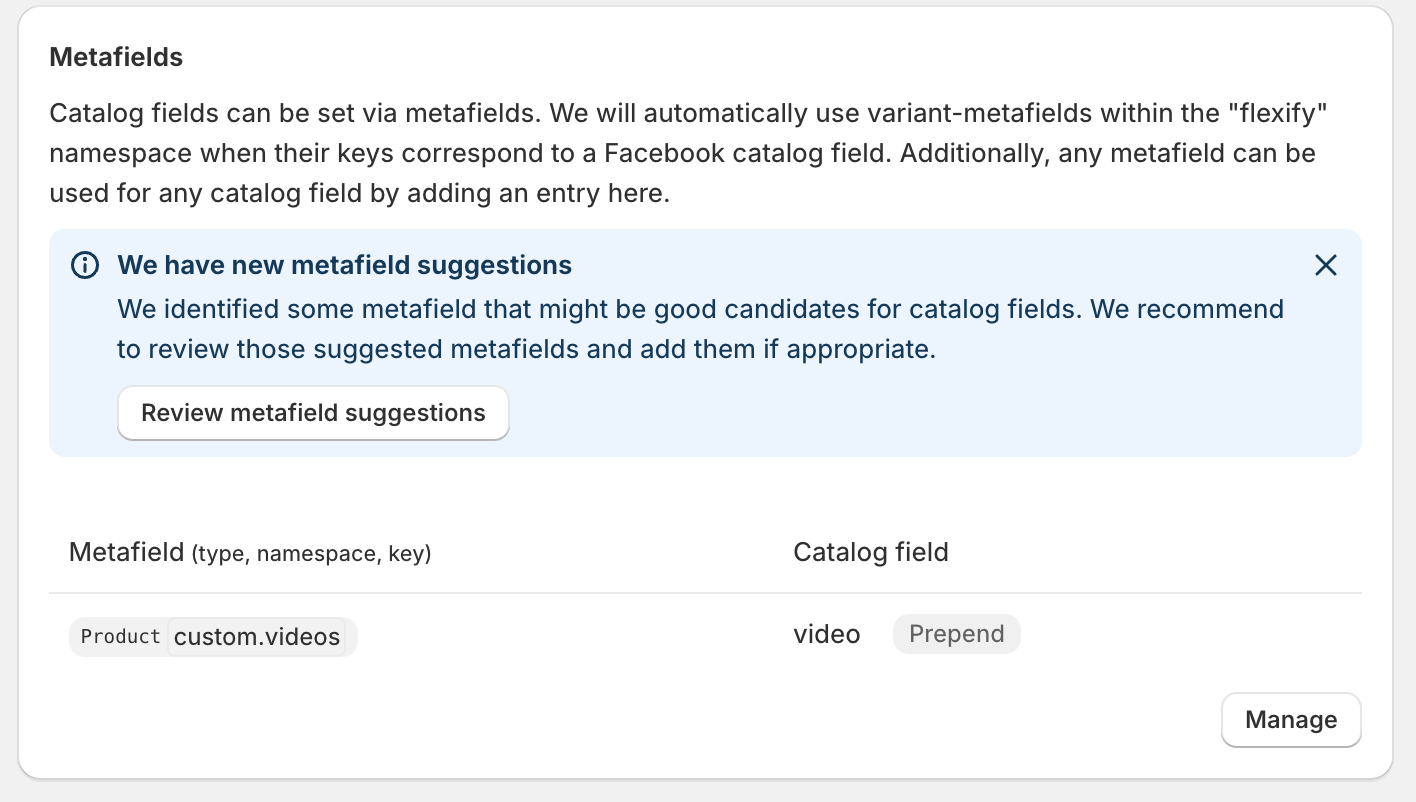Dismiss the metafield suggestions banner

pyautogui.click(x=1325, y=265)
